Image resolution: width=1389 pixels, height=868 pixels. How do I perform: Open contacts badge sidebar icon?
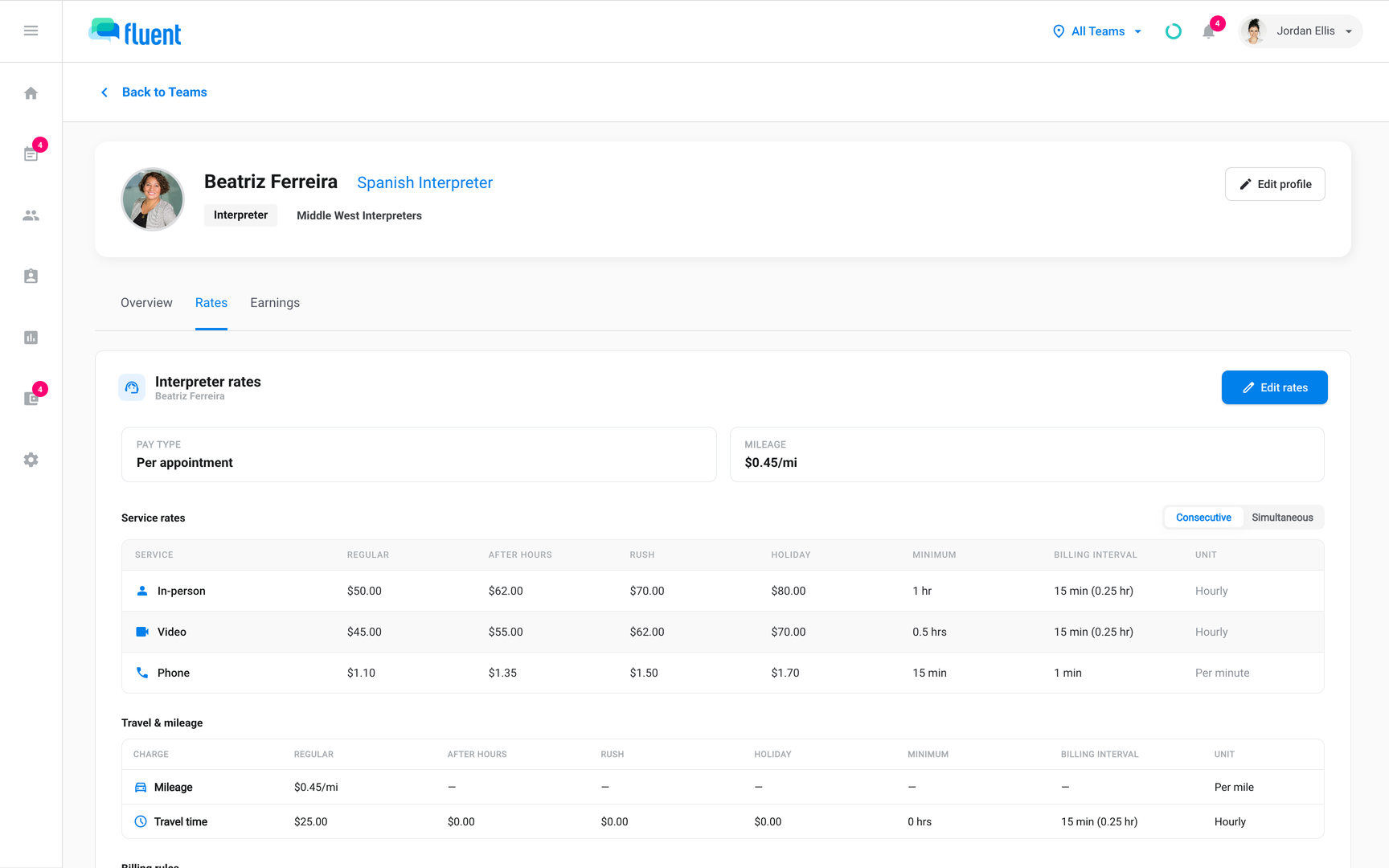[x=31, y=276]
